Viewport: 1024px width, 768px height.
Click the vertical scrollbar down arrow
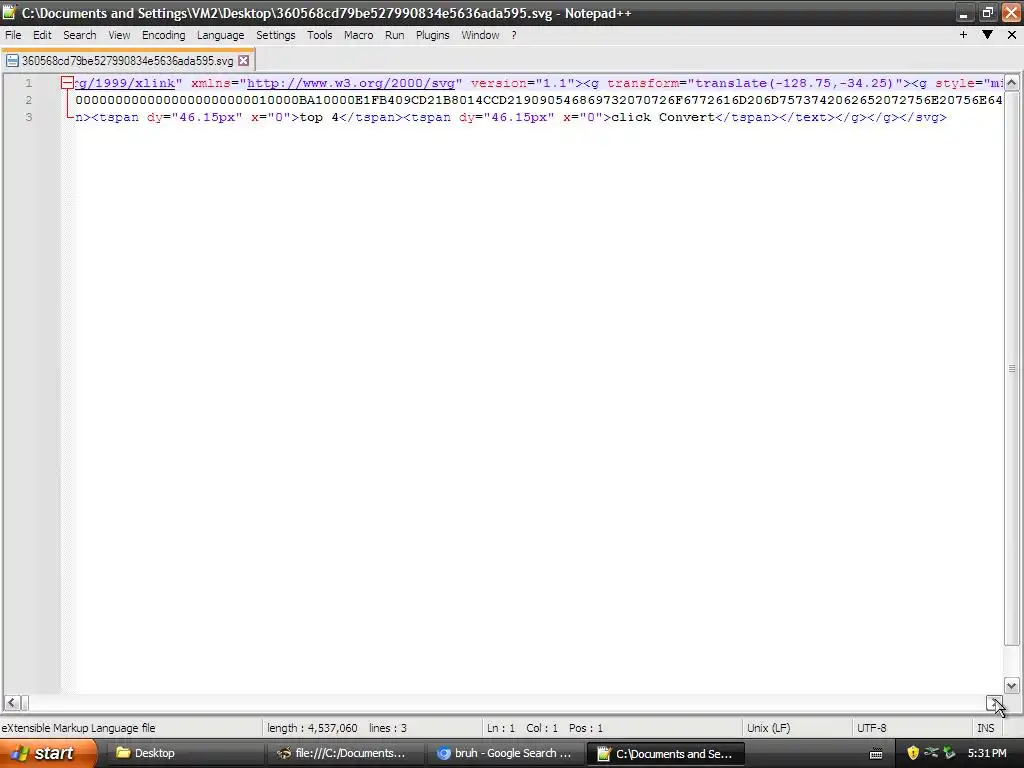[1011, 686]
